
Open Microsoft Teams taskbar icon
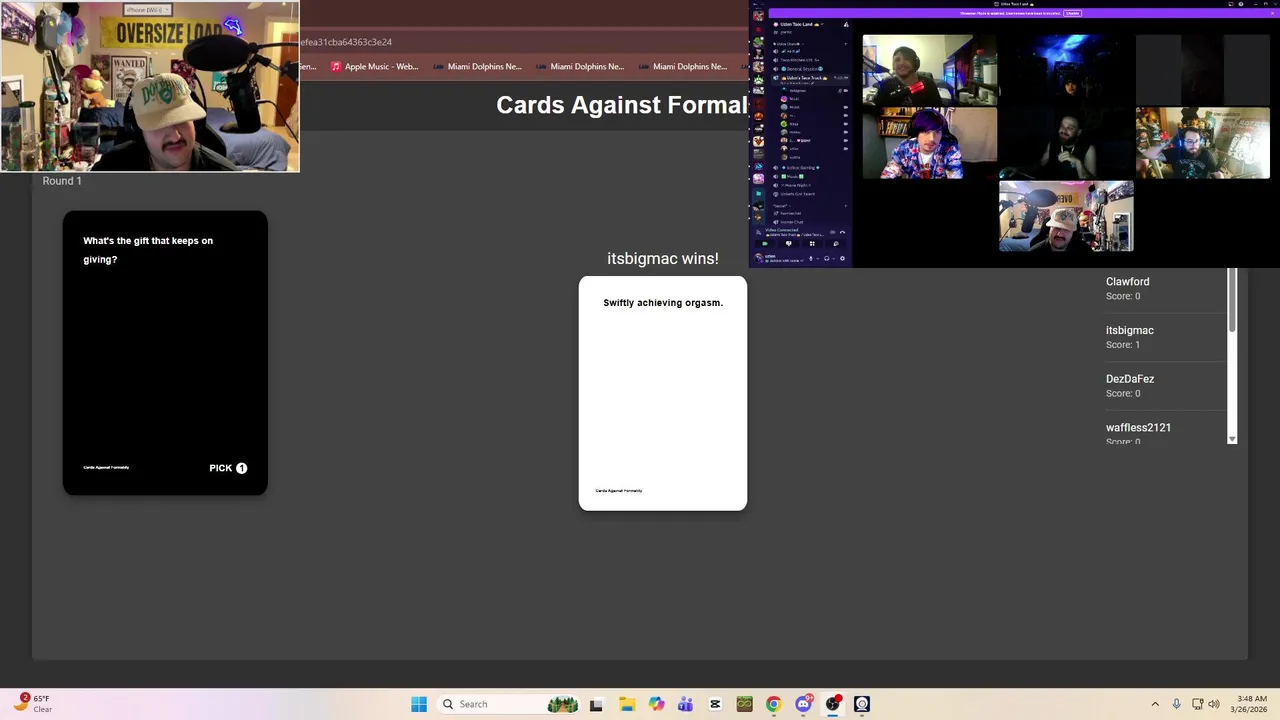coord(685,704)
